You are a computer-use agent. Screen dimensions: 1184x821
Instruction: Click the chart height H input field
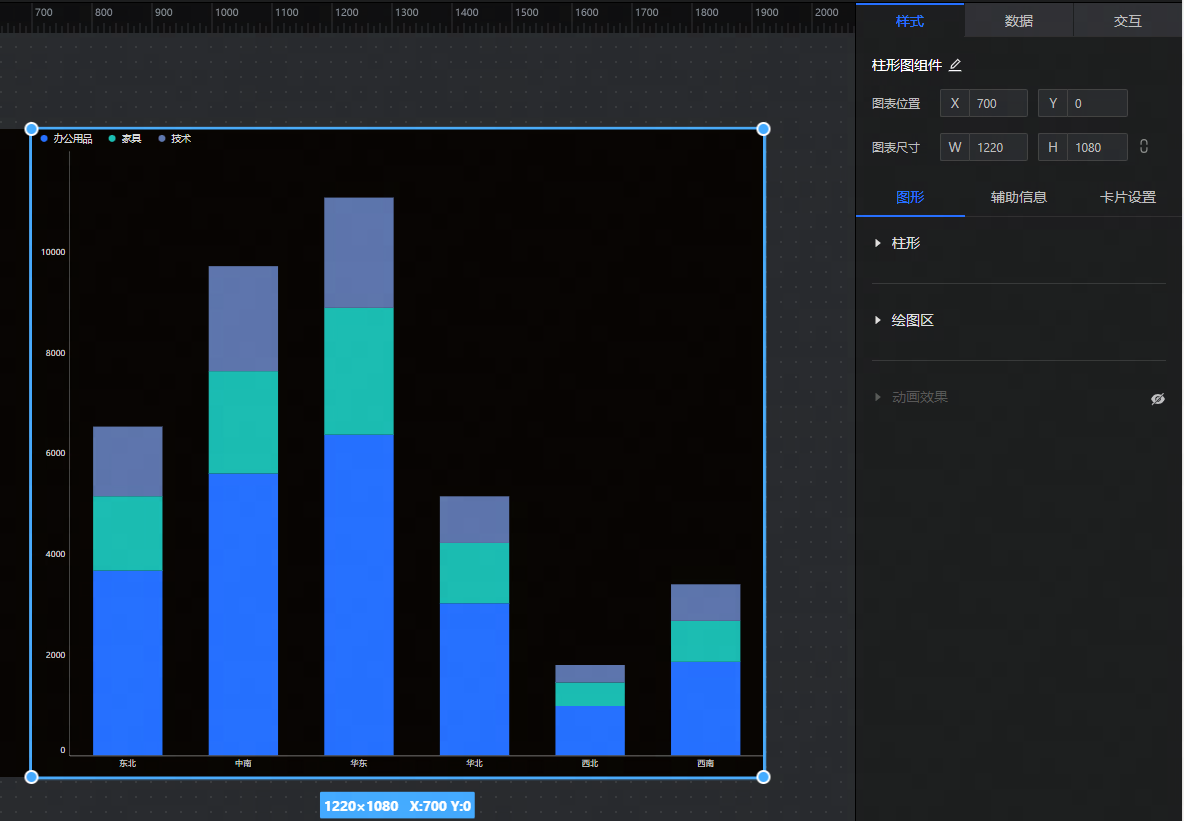click(x=1096, y=147)
